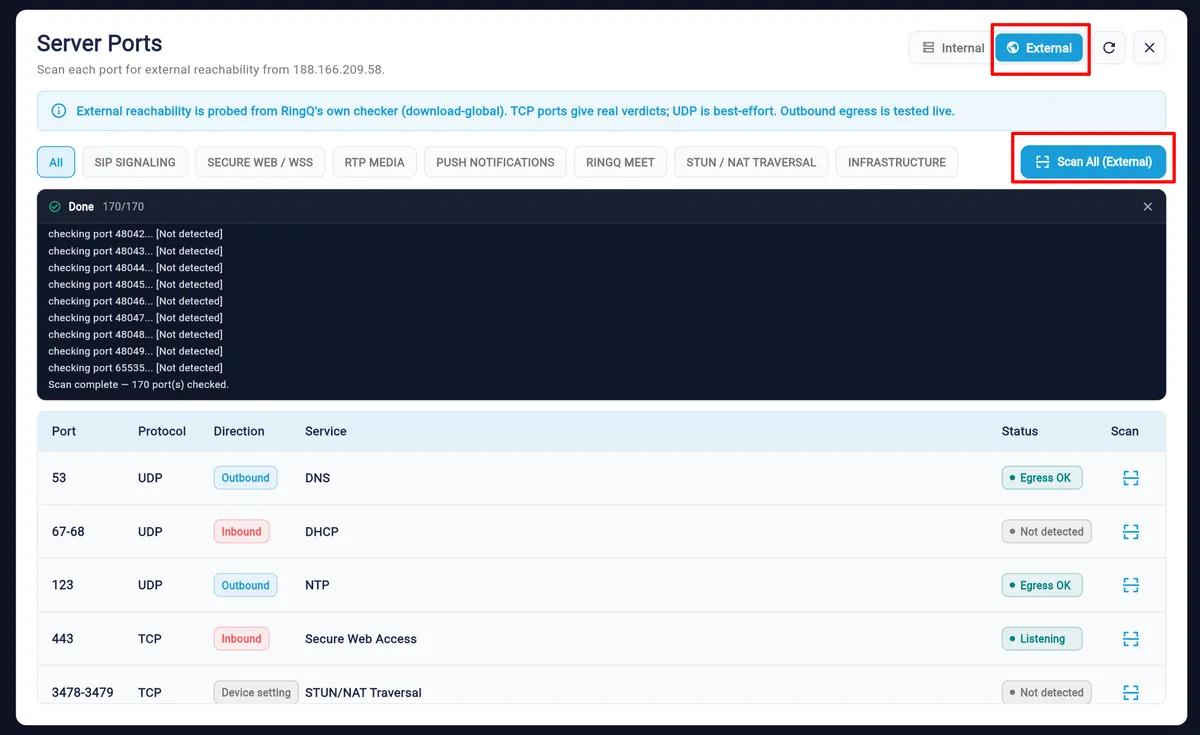Scan port 67-68 DHCP row icon
This screenshot has width=1200, height=735.
pyautogui.click(x=1131, y=532)
